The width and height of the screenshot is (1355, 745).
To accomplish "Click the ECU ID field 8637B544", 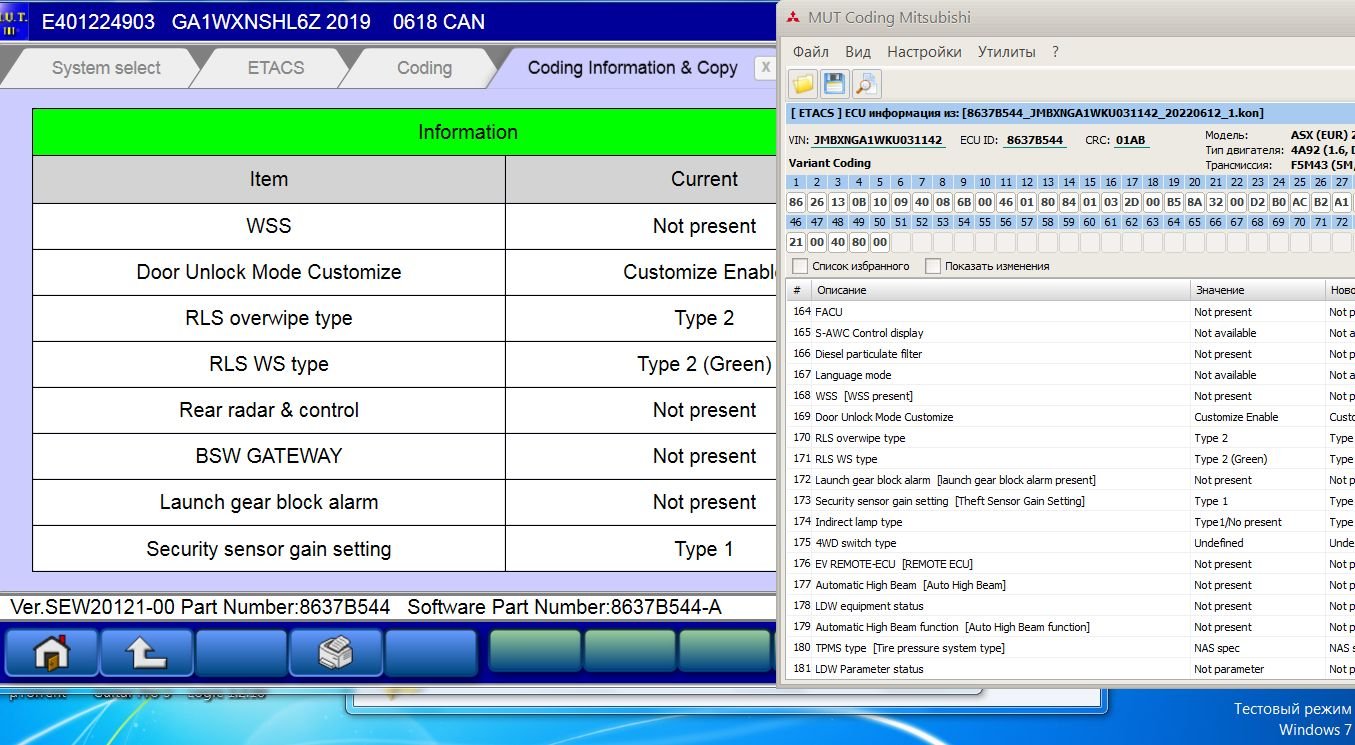I will pyautogui.click(x=1034, y=140).
